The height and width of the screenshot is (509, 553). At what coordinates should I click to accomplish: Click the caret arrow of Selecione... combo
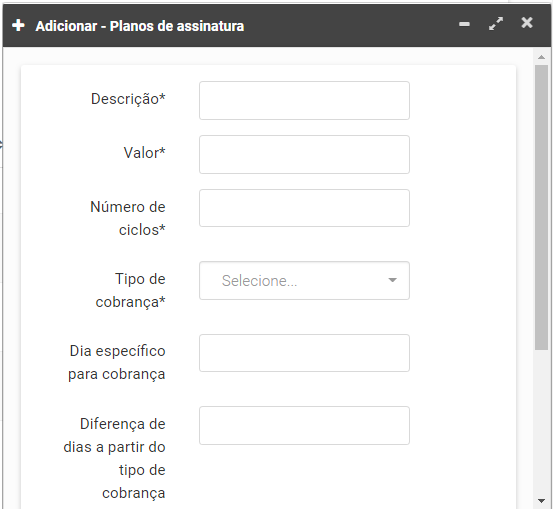pyautogui.click(x=393, y=280)
